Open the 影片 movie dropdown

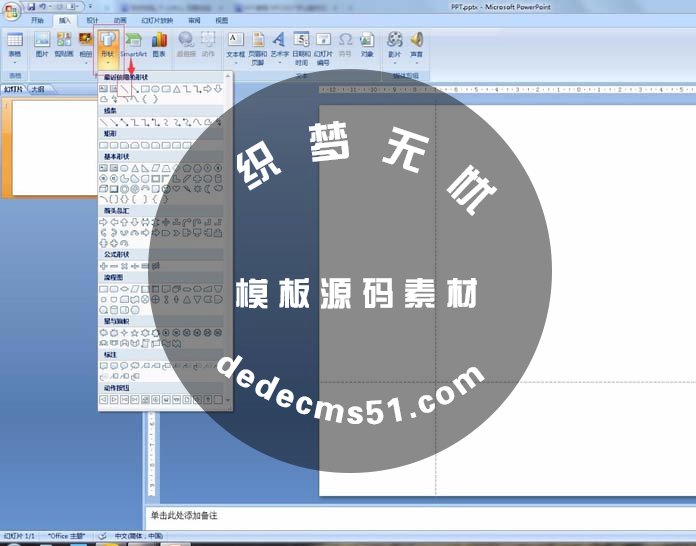(394, 48)
